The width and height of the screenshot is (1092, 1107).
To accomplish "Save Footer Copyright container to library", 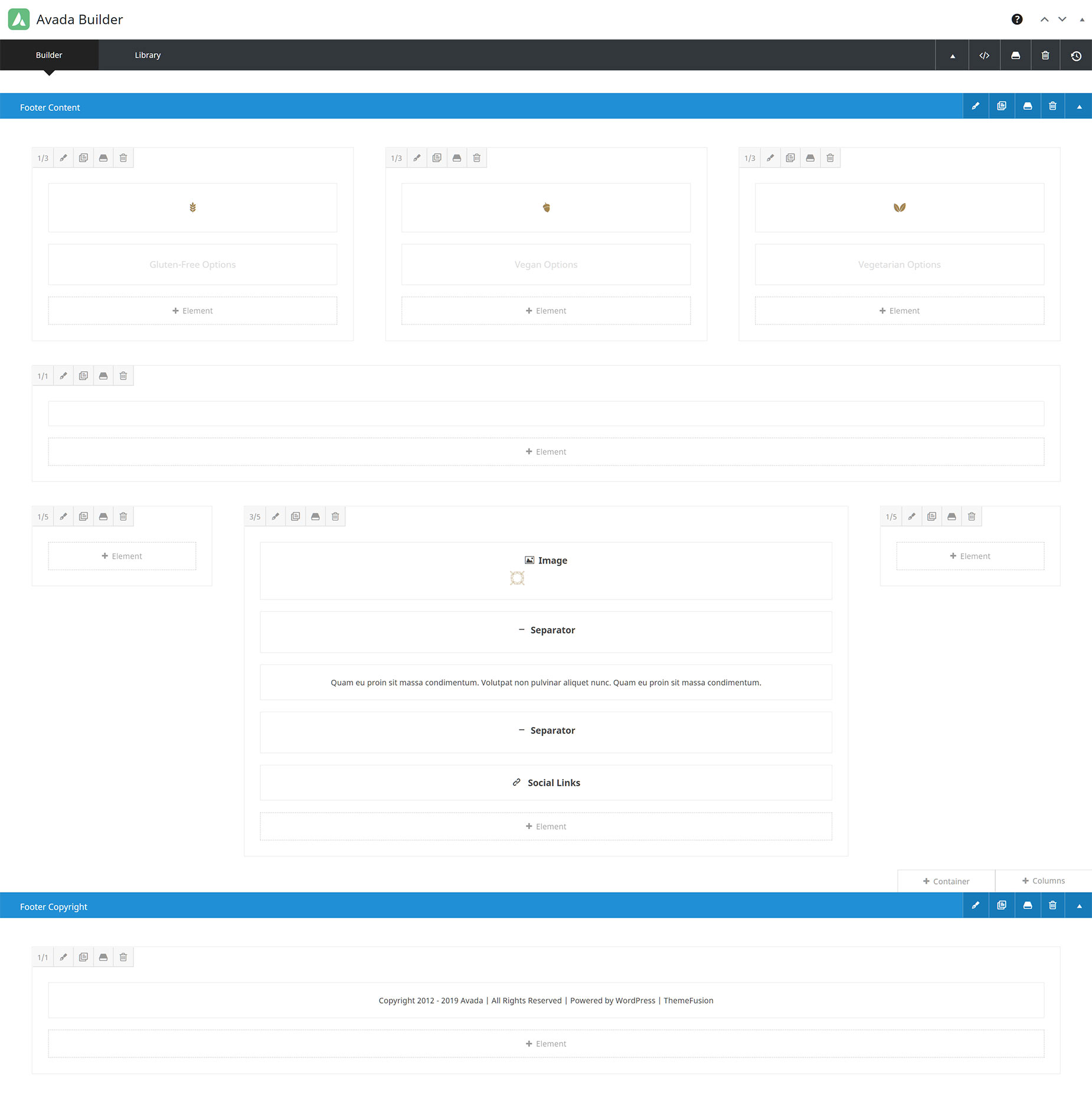I will [x=1028, y=905].
